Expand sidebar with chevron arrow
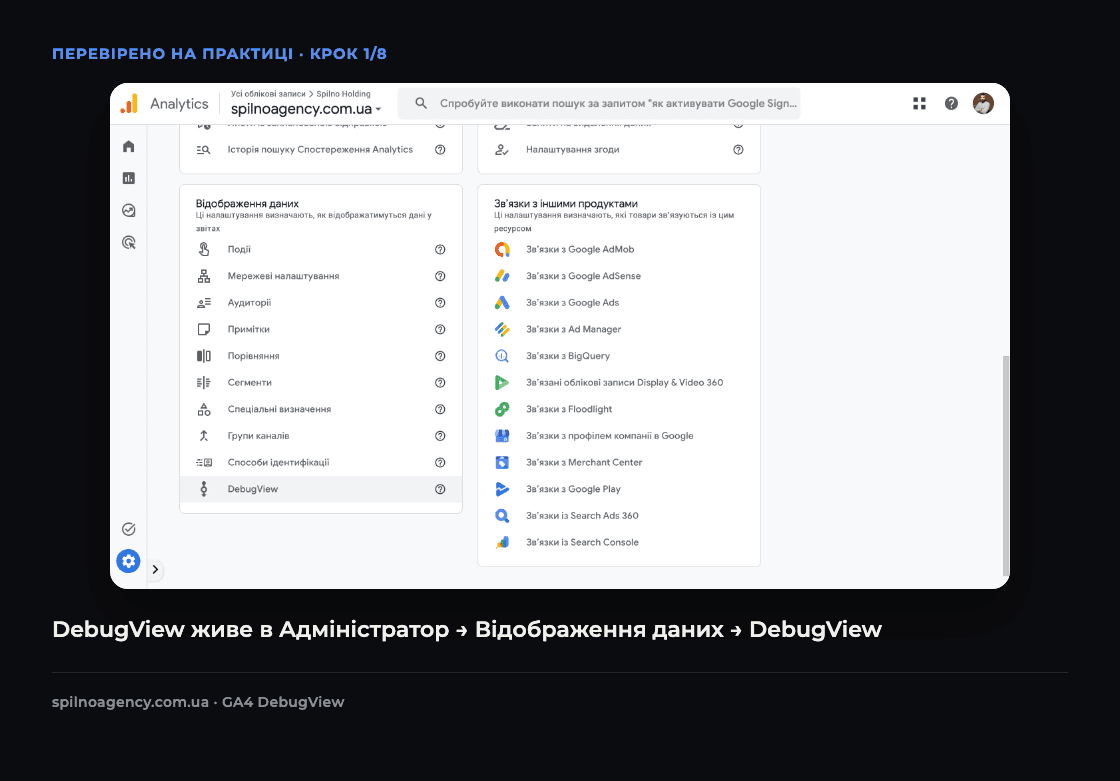The width and height of the screenshot is (1120, 781). click(155, 569)
